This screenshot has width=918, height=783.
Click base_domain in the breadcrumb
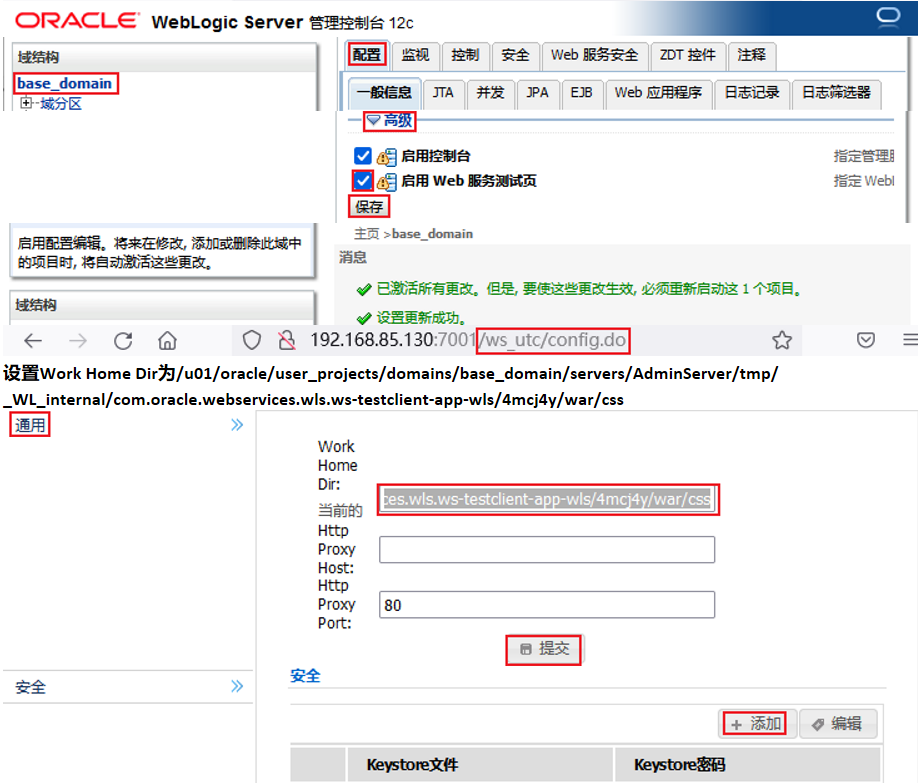pos(433,234)
